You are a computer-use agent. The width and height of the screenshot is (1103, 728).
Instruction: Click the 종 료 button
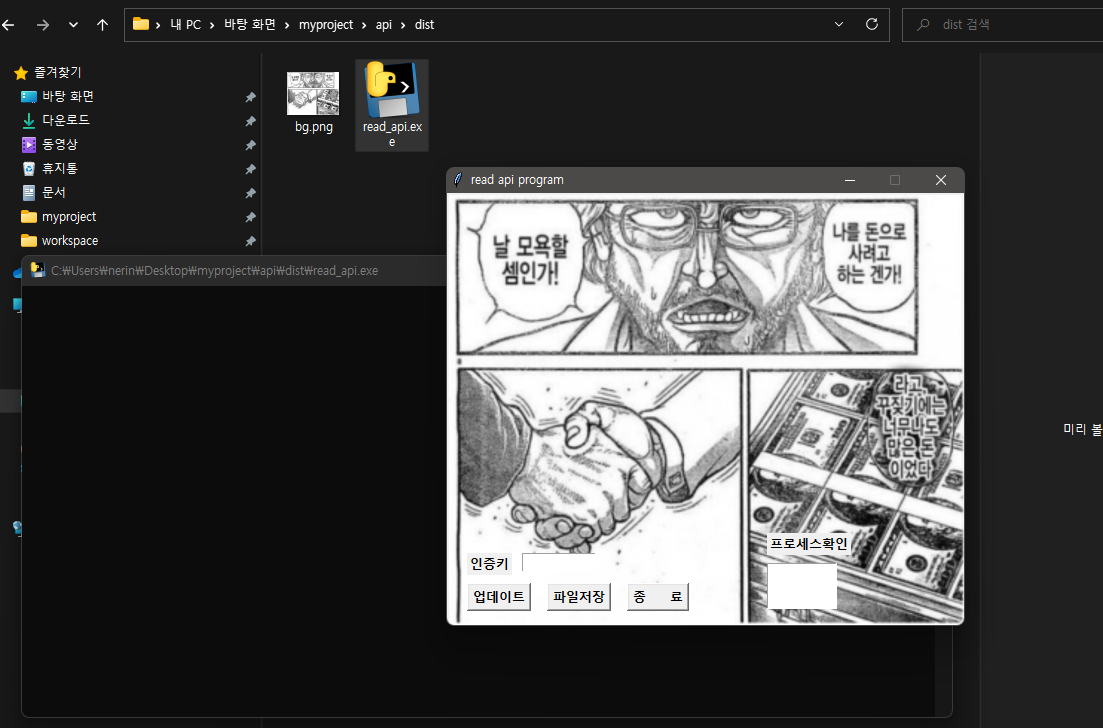pyautogui.click(x=658, y=596)
